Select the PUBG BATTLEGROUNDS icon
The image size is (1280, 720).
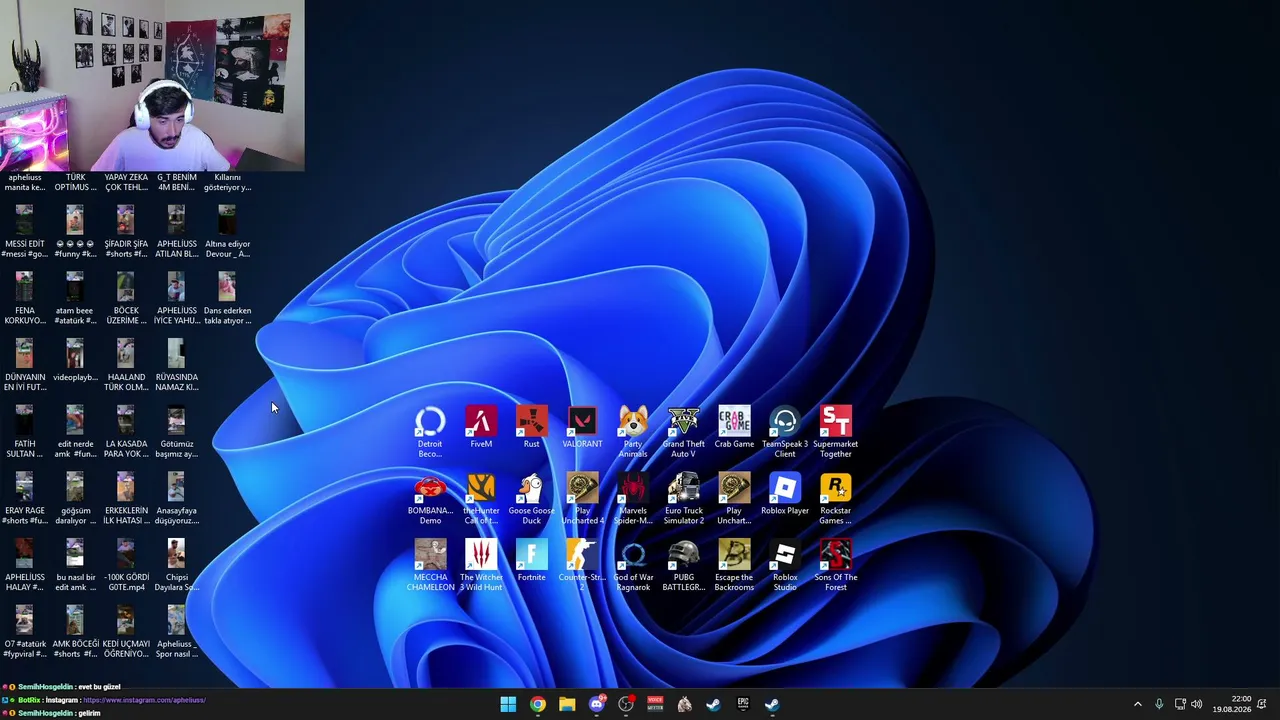(x=683, y=565)
